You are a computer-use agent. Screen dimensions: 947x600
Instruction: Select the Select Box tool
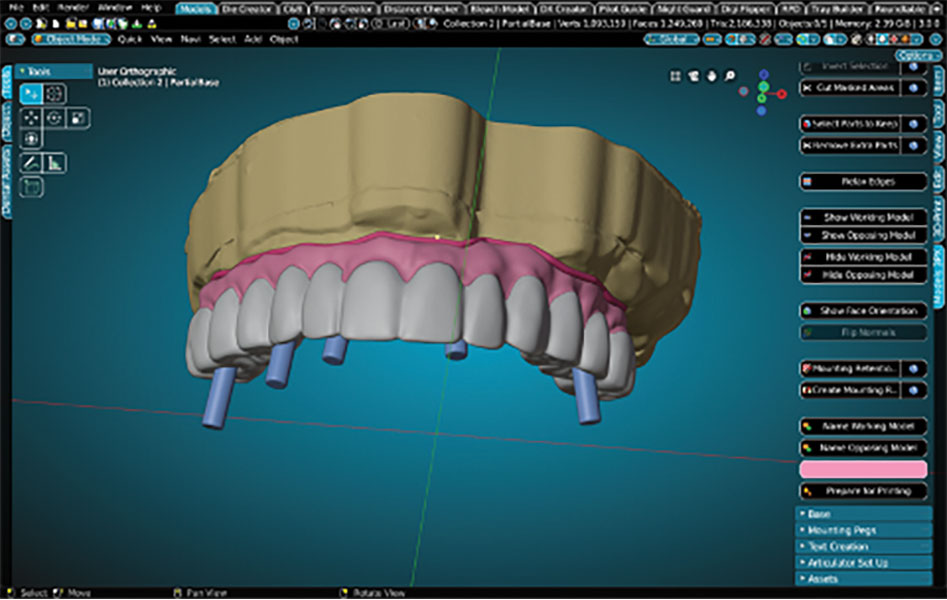click(x=32, y=94)
